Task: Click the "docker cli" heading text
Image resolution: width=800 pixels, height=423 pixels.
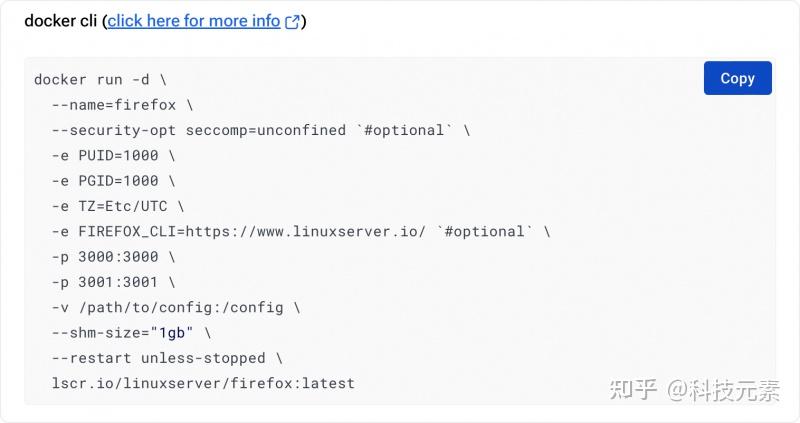Action: (x=60, y=21)
